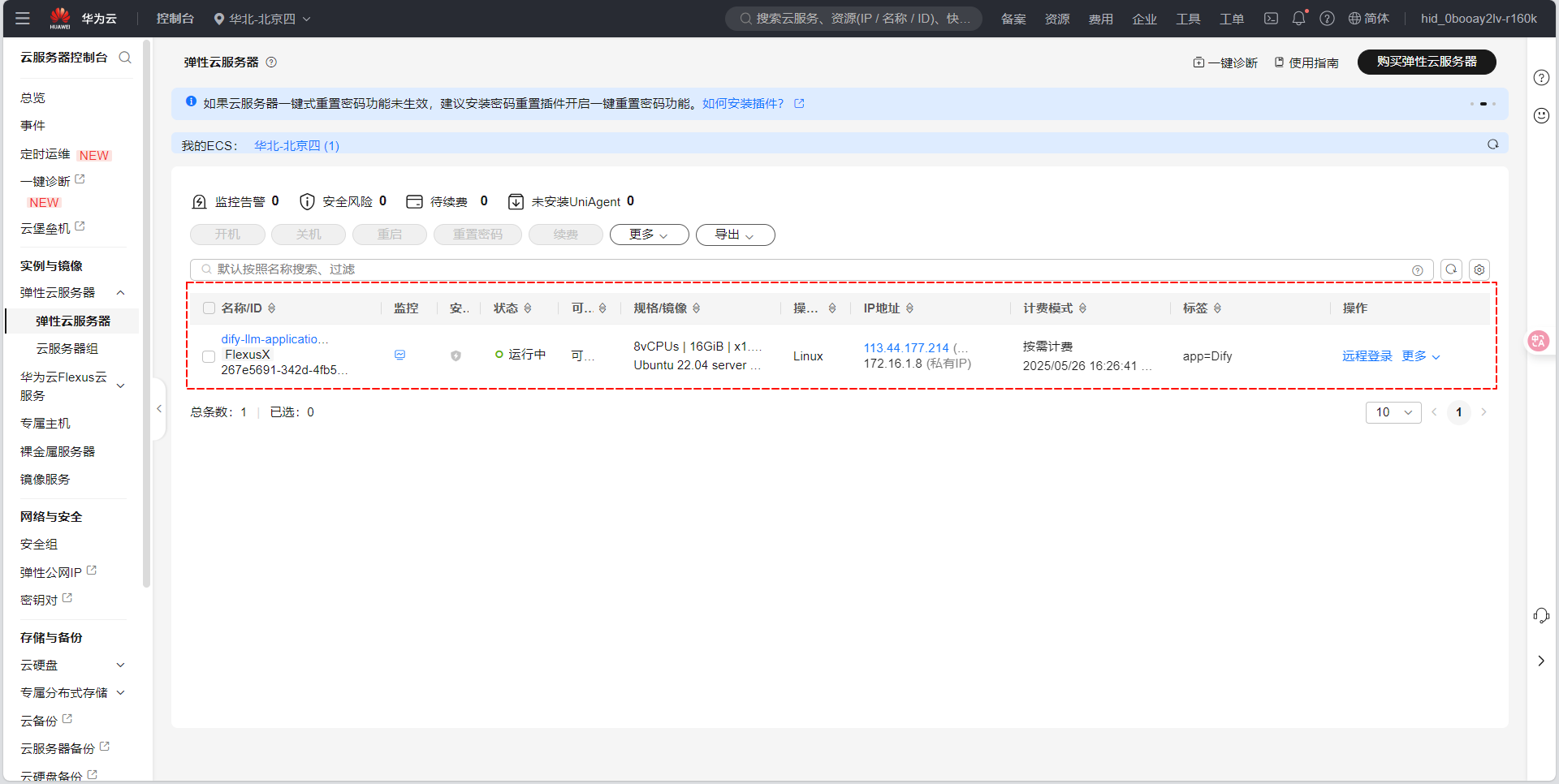Open table column settings gear
Screen dimensions: 1559x784
pyautogui.click(x=1479, y=269)
